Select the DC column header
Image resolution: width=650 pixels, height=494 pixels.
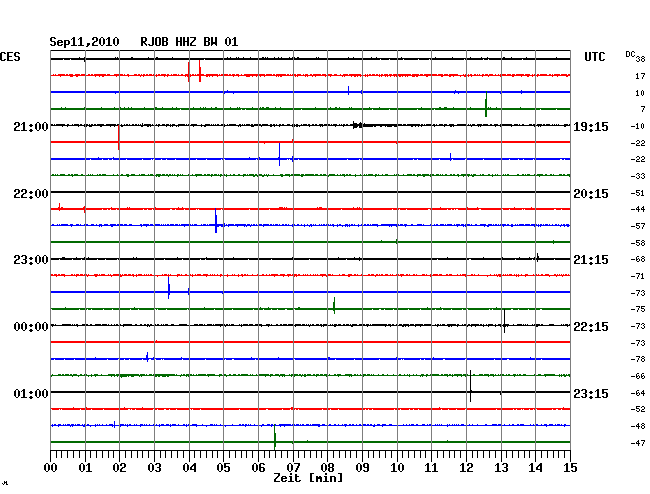[630, 54]
